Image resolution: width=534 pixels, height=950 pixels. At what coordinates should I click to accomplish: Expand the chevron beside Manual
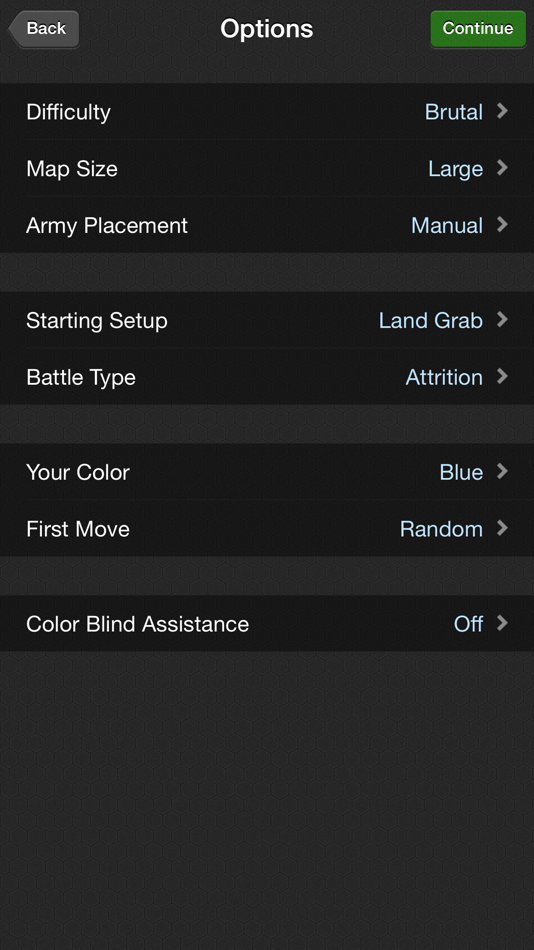(502, 225)
